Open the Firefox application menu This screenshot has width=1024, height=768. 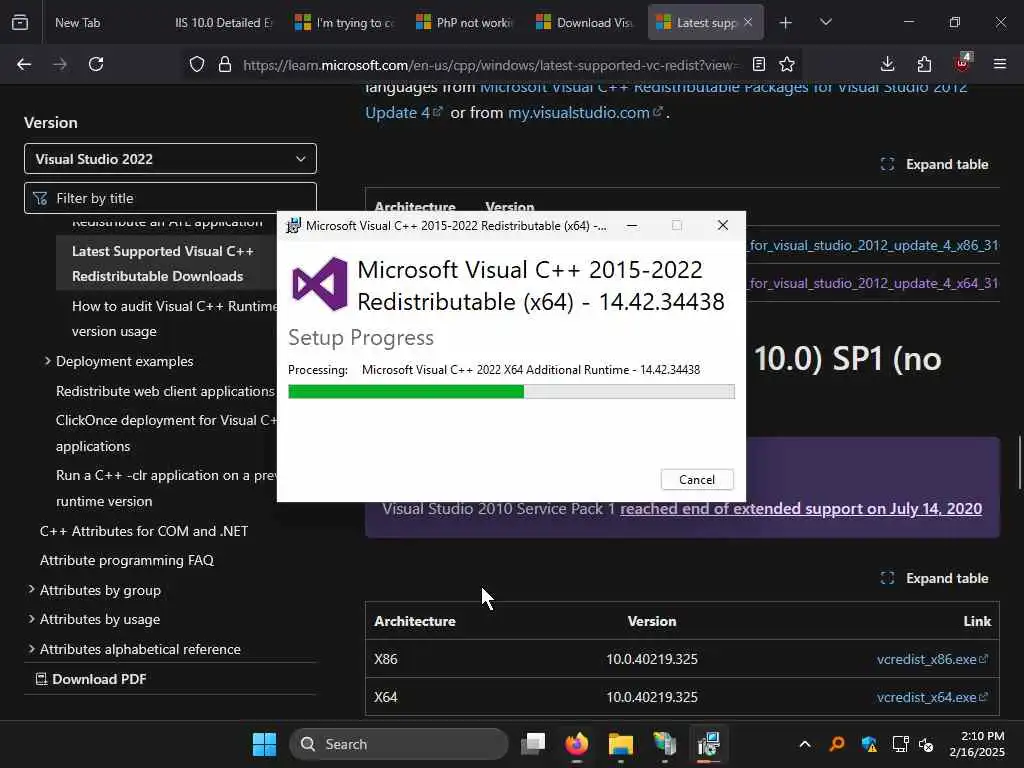[x=999, y=64]
